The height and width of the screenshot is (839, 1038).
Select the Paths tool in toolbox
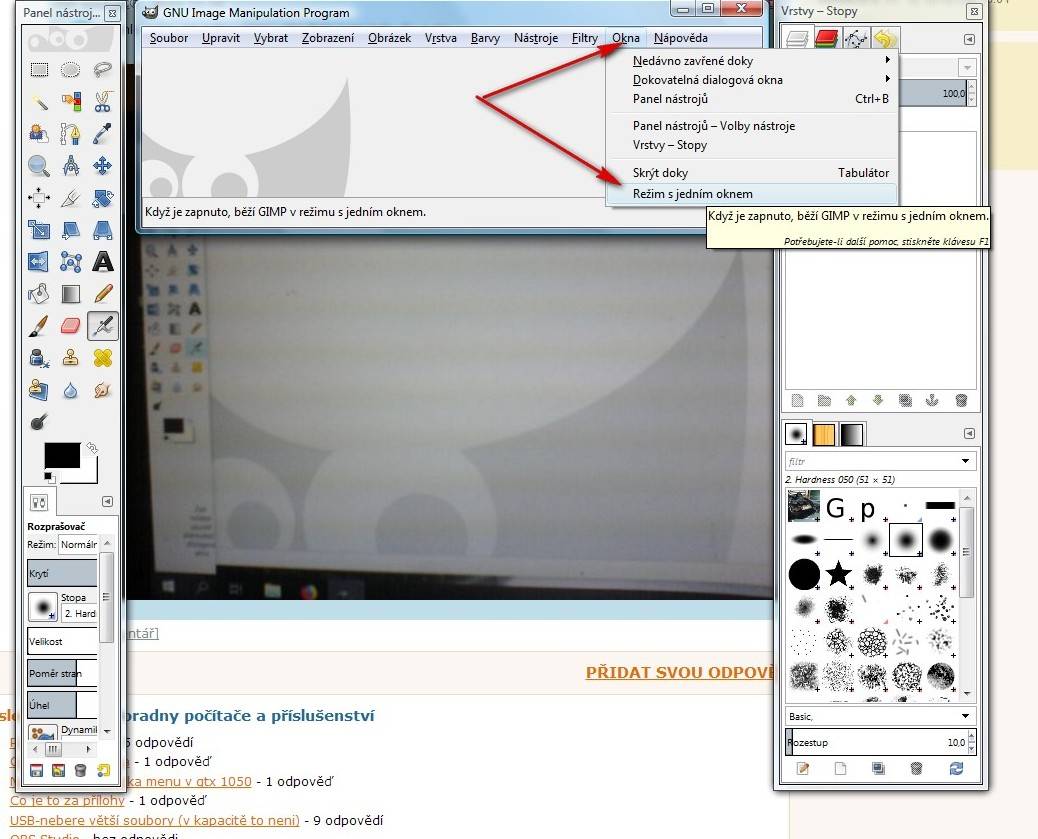pyautogui.click(x=71, y=134)
